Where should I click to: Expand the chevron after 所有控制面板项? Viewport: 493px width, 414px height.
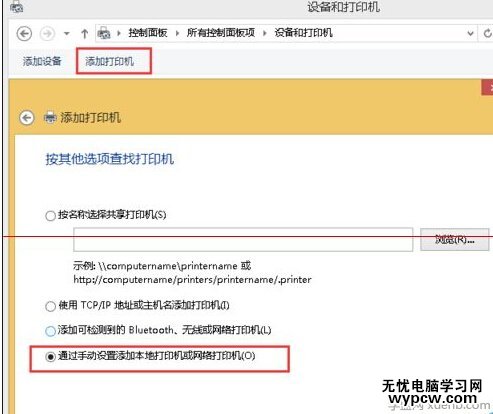(265, 33)
